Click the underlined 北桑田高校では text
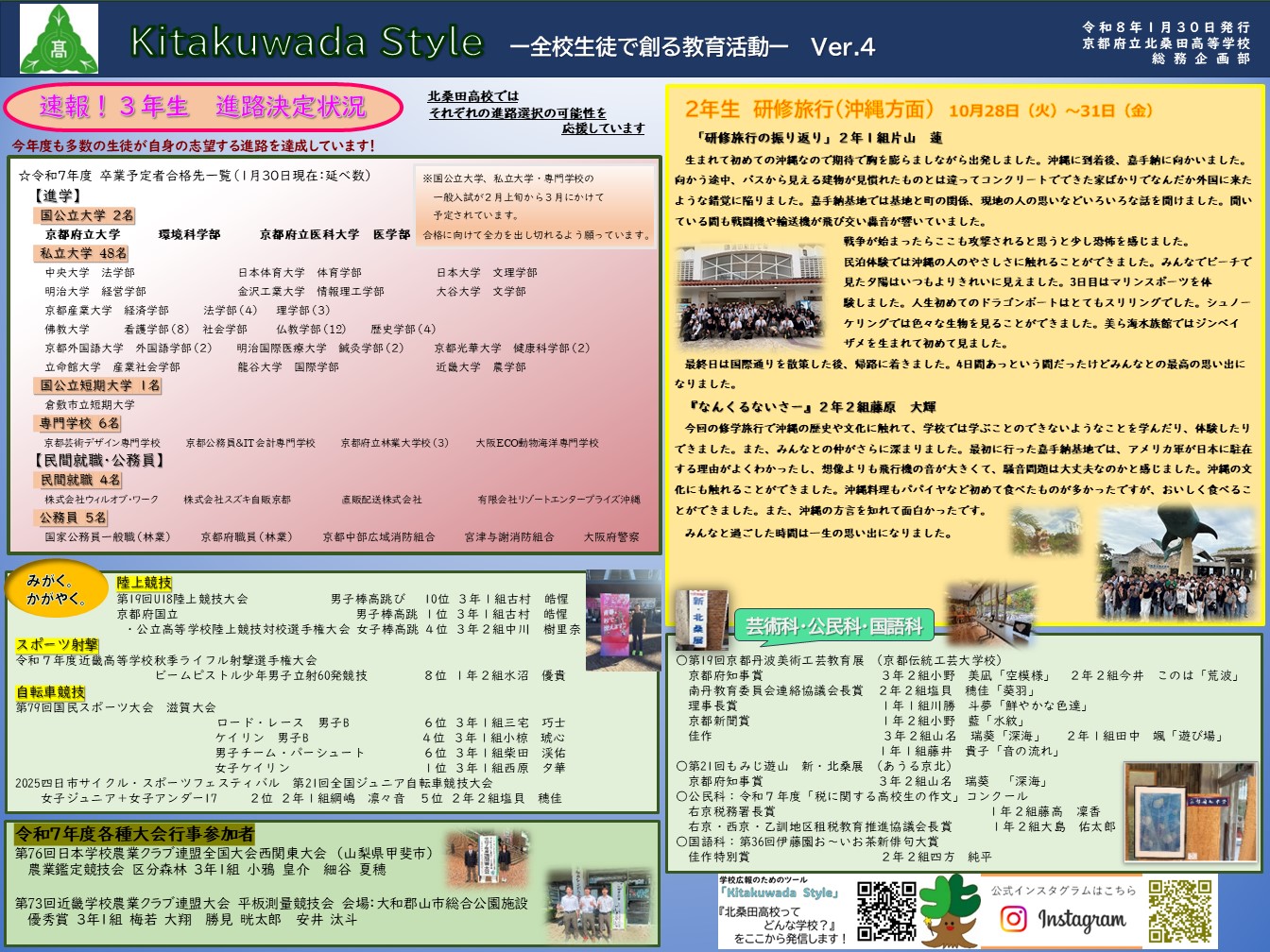Viewport: 1270px width, 952px height. point(472,96)
